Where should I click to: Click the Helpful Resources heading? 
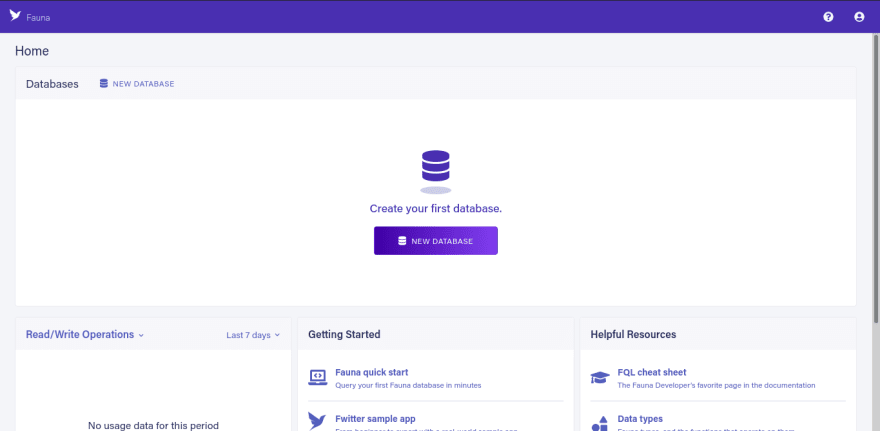click(633, 334)
